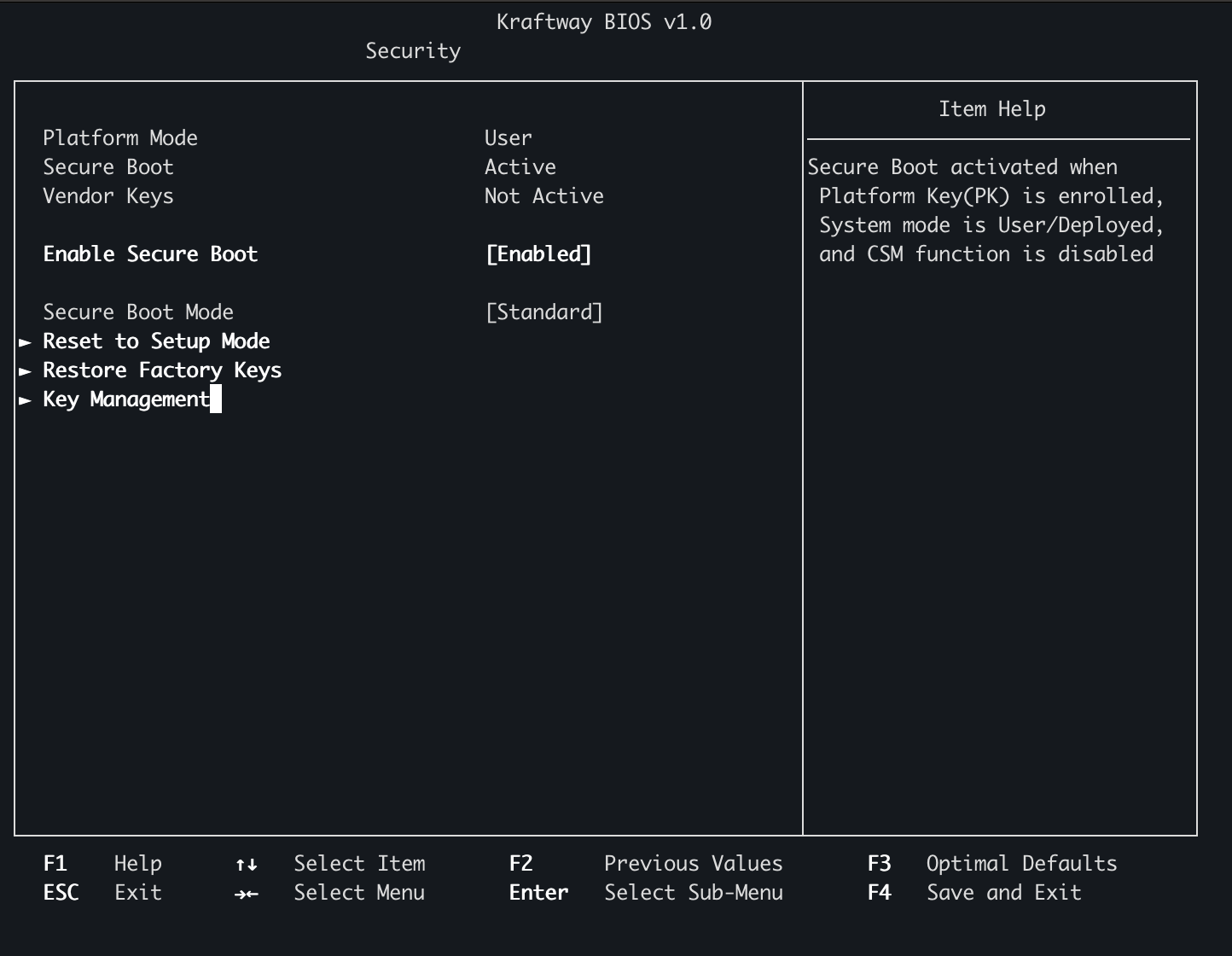Viewport: 1232px width, 956px height.
Task: Expand the arrow beside Reset to Setup Mode
Action: coord(26,342)
